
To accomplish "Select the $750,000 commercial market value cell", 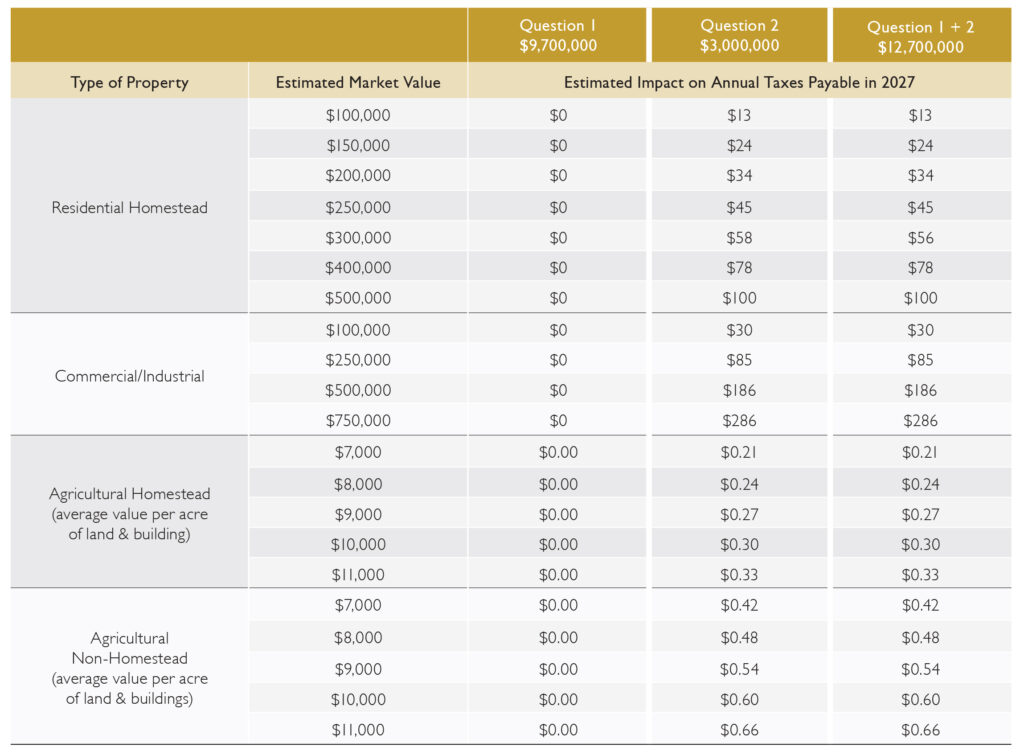I will tap(358, 420).
